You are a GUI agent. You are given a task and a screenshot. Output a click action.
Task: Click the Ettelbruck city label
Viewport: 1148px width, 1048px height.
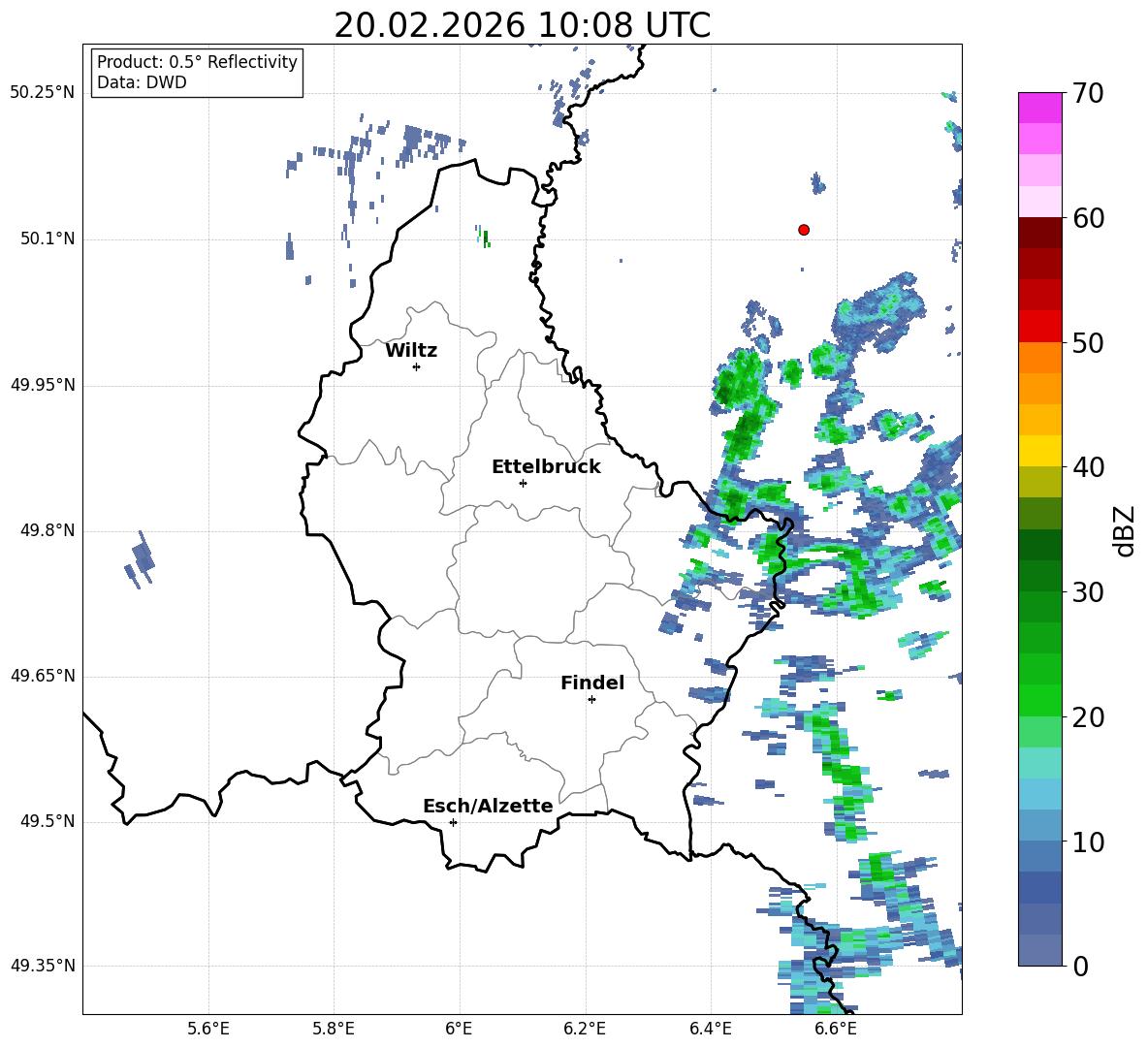pos(546,467)
